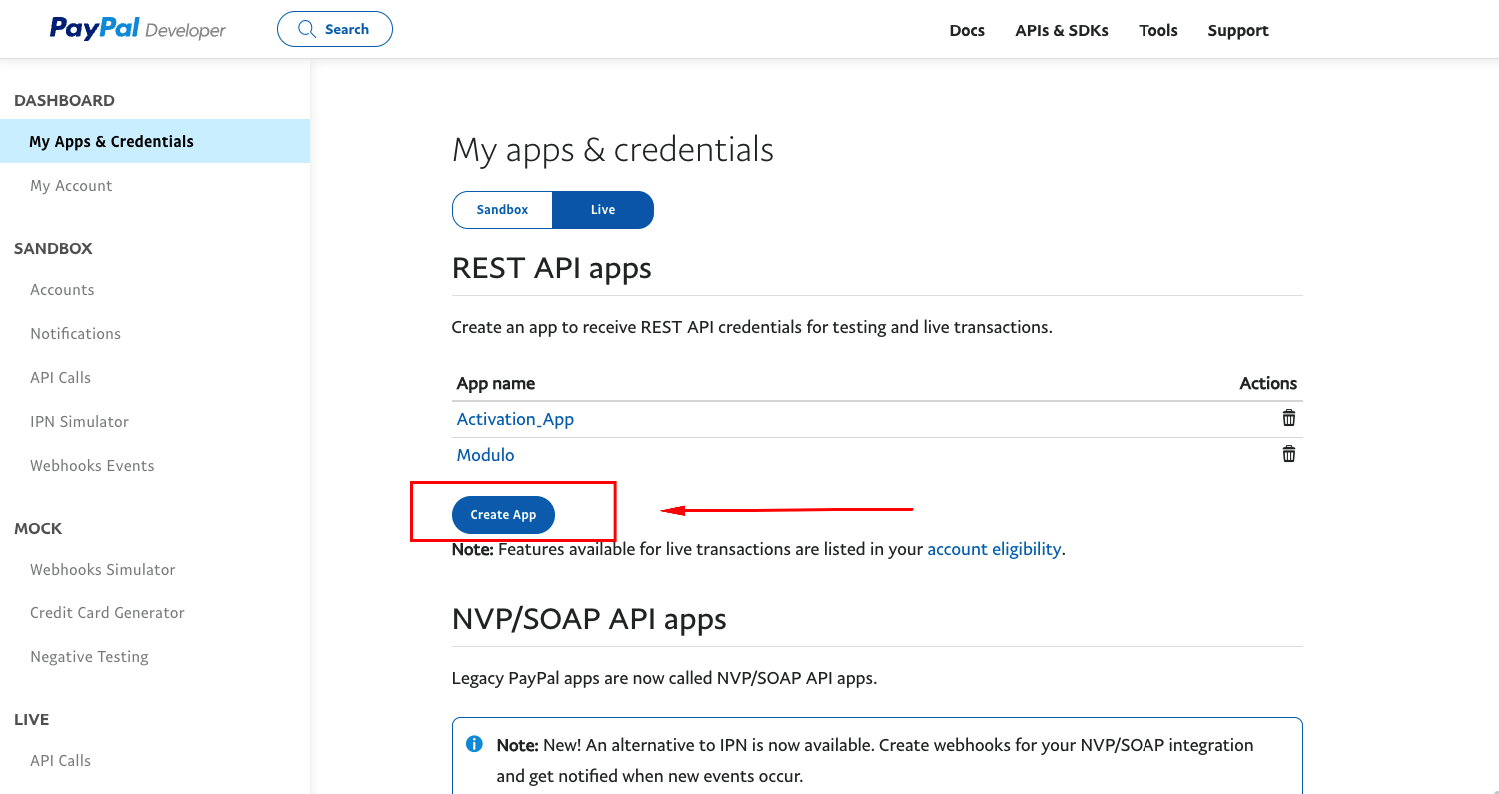Open IPN Simulator
Viewport: 1499px width, 794px height.
[79, 421]
